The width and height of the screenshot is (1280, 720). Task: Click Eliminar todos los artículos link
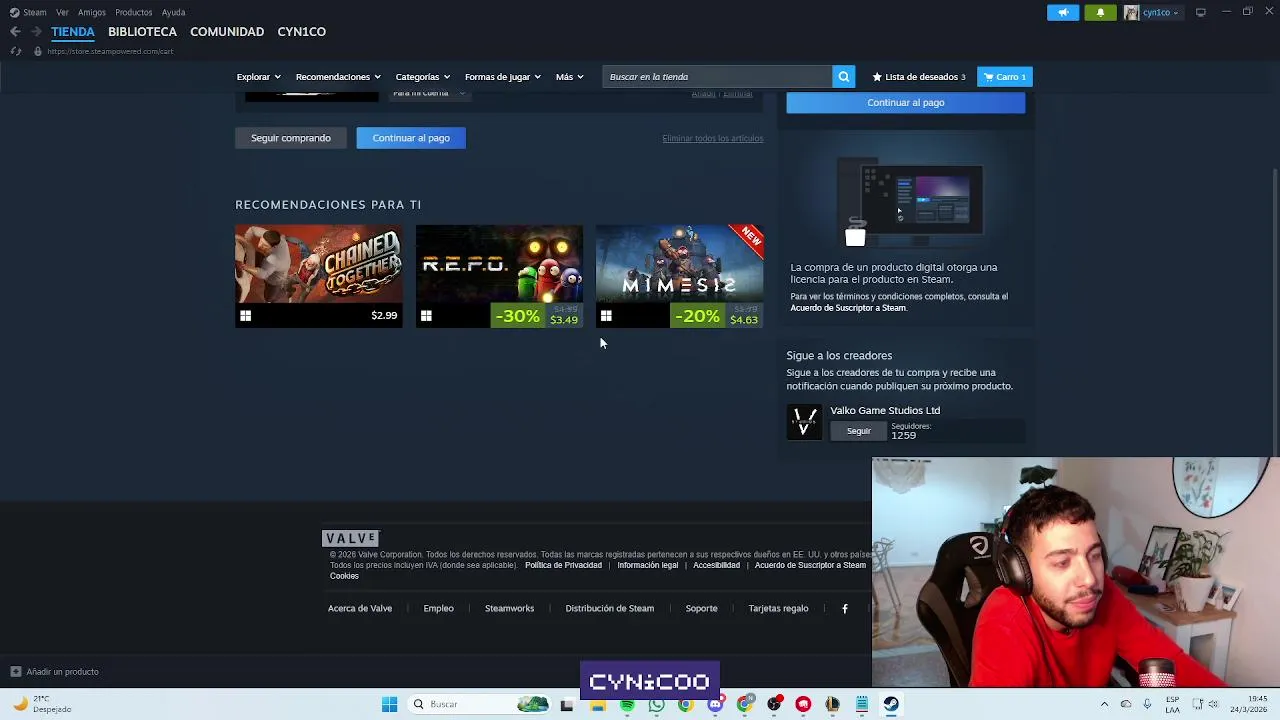pos(712,138)
